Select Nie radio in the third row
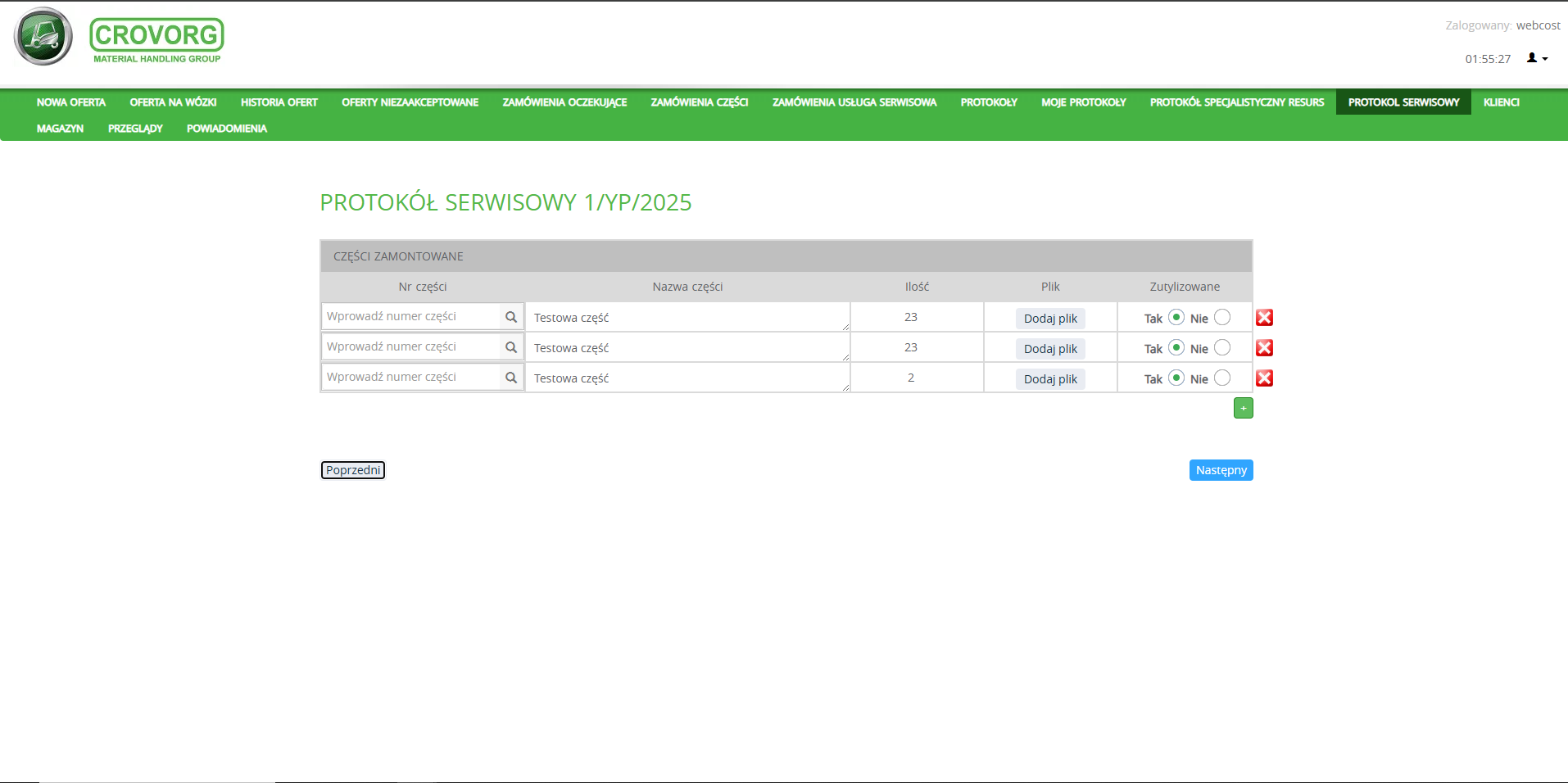The image size is (1568, 783). pyautogui.click(x=1221, y=378)
